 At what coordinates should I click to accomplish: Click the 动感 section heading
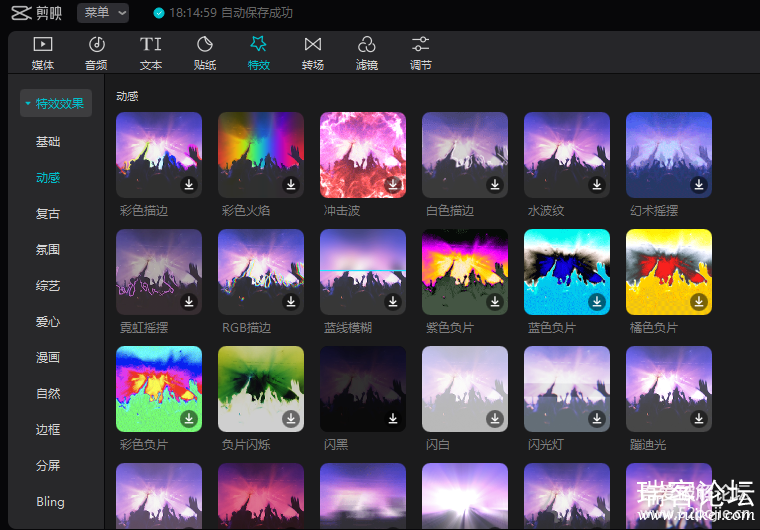[x=127, y=96]
